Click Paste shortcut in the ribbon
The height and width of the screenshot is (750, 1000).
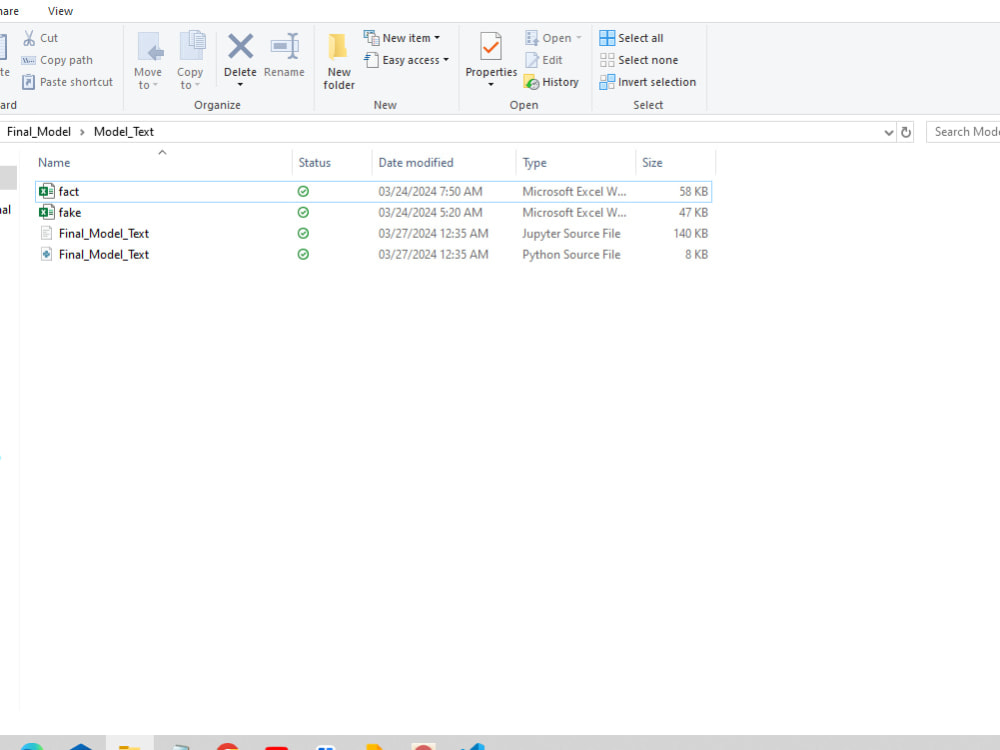pos(68,82)
